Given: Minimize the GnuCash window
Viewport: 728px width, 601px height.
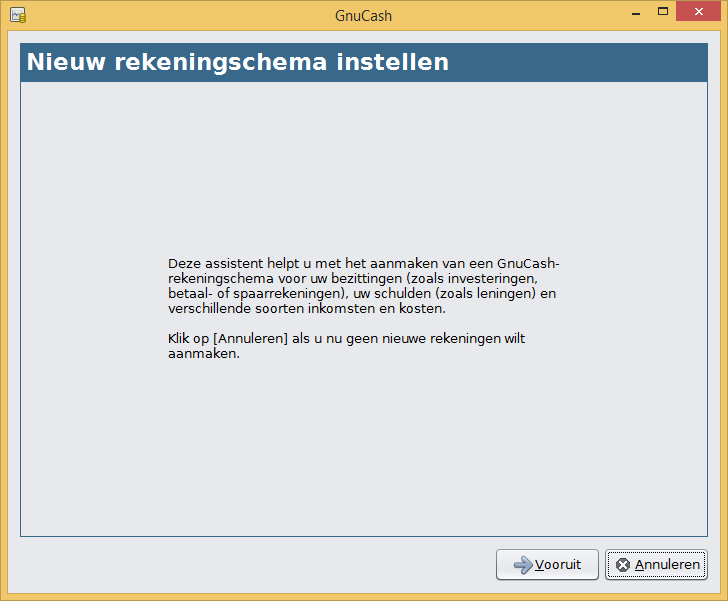Looking at the screenshot, I should (636, 12).
